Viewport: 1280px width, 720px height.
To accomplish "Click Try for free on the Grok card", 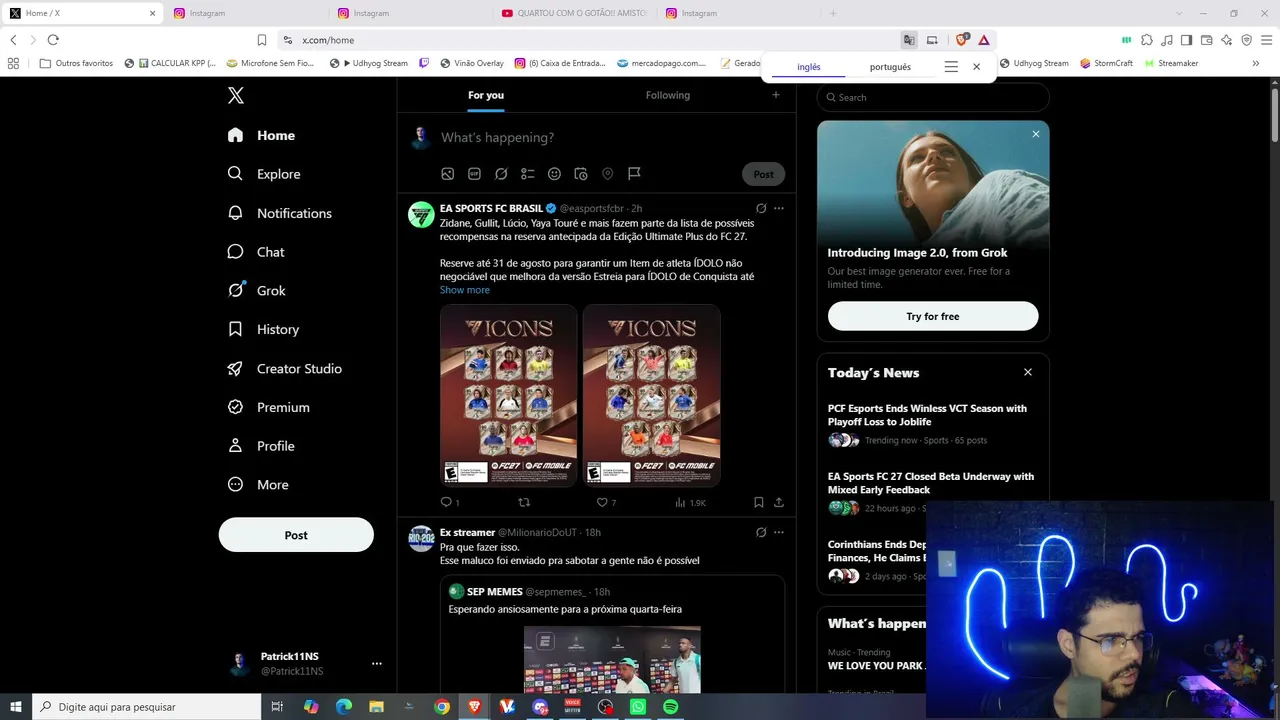I will tap(933, 316).
